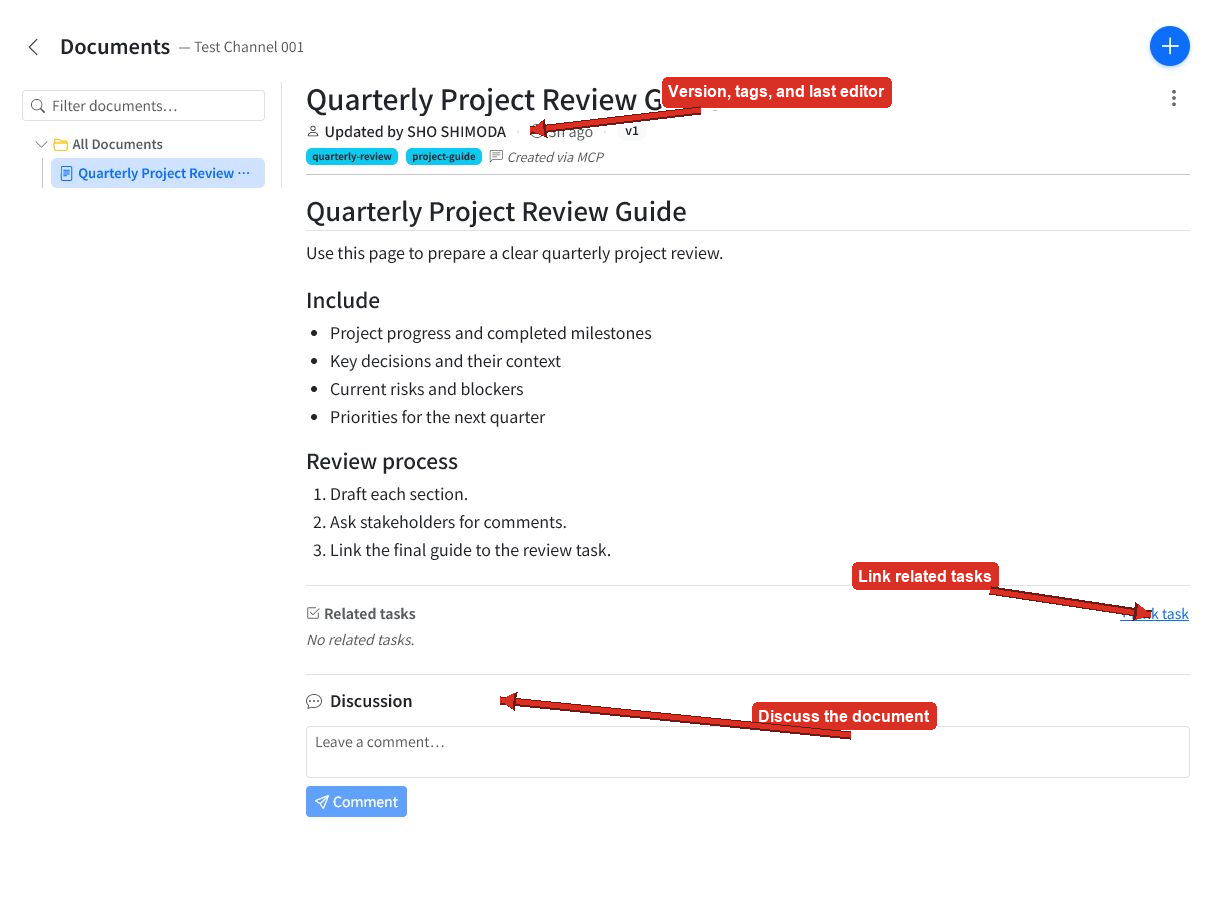
Task: Click the checkbox icon beside Related tasks
Action: point(313,613)
